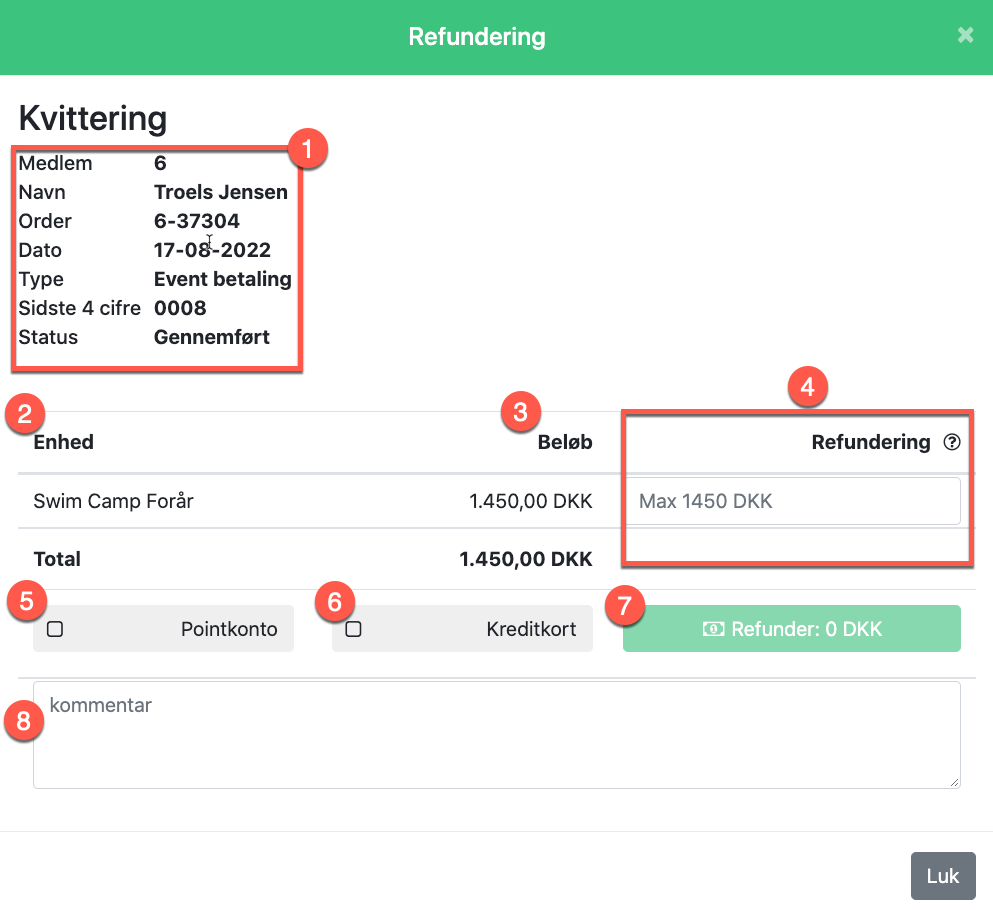Click the Total row label
Screen dimensions: 993x918
[x=57, y=559]
